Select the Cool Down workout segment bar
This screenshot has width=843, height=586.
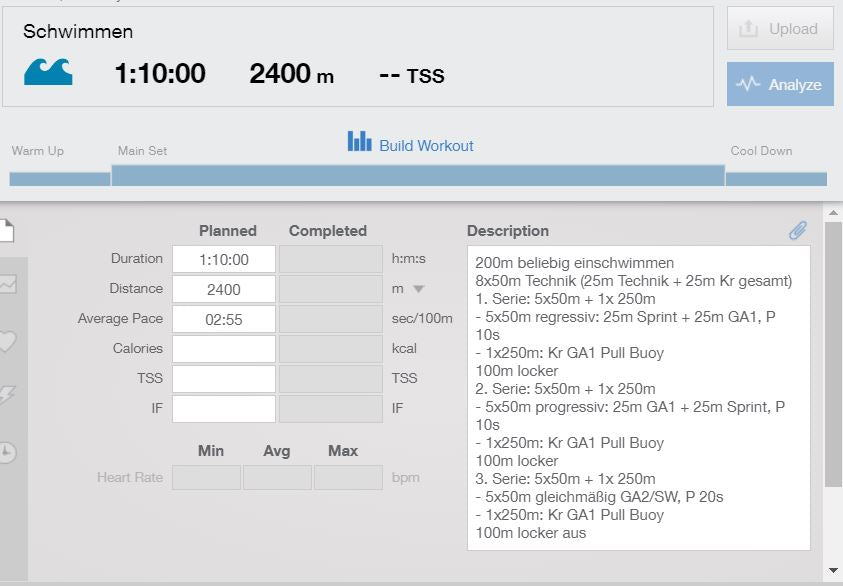pos(776,179)
